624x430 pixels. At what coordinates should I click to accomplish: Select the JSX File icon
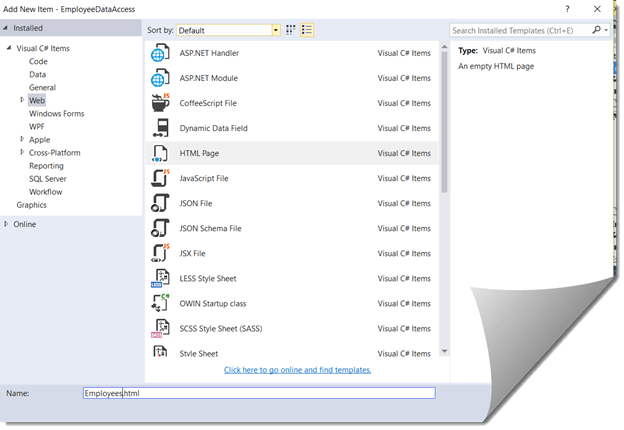(x=160, y=253)
